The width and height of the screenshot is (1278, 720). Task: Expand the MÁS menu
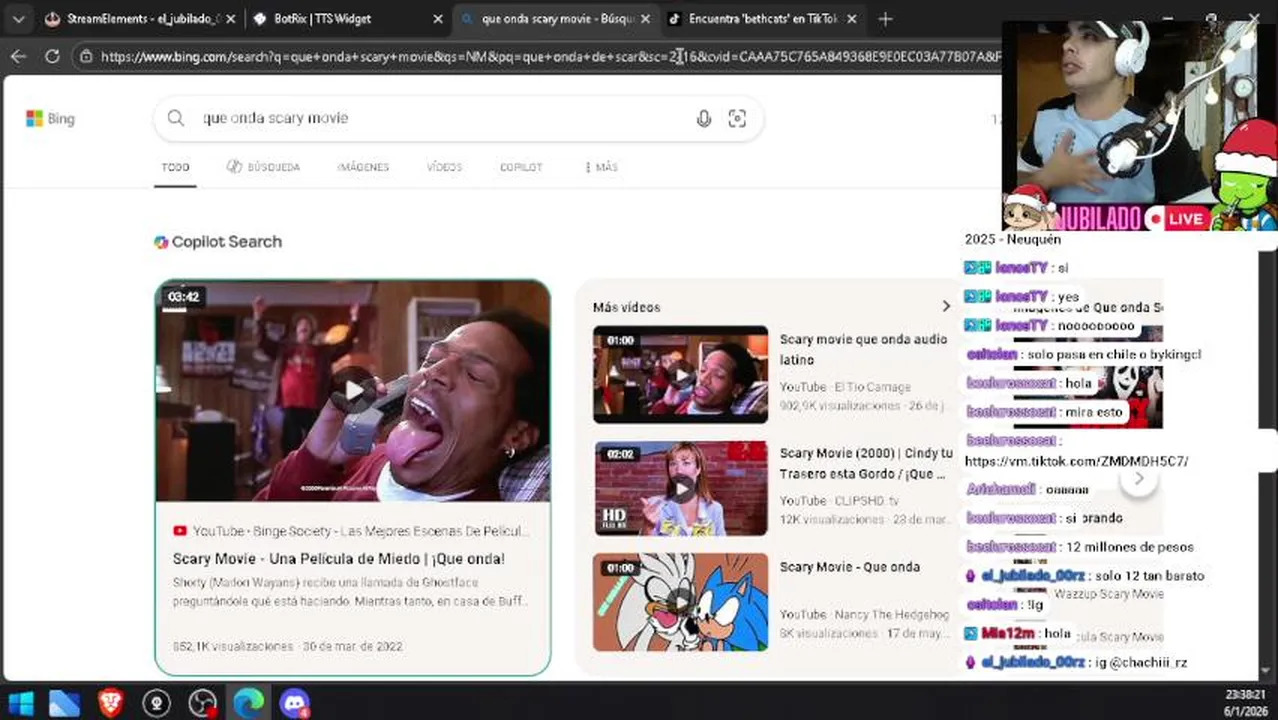[601, 167]
